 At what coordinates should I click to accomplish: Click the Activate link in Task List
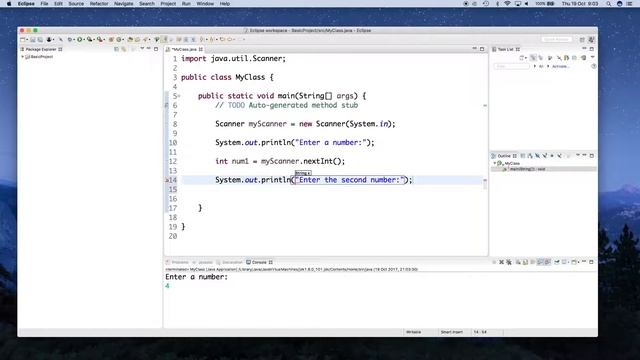click(x=560, y=67)
